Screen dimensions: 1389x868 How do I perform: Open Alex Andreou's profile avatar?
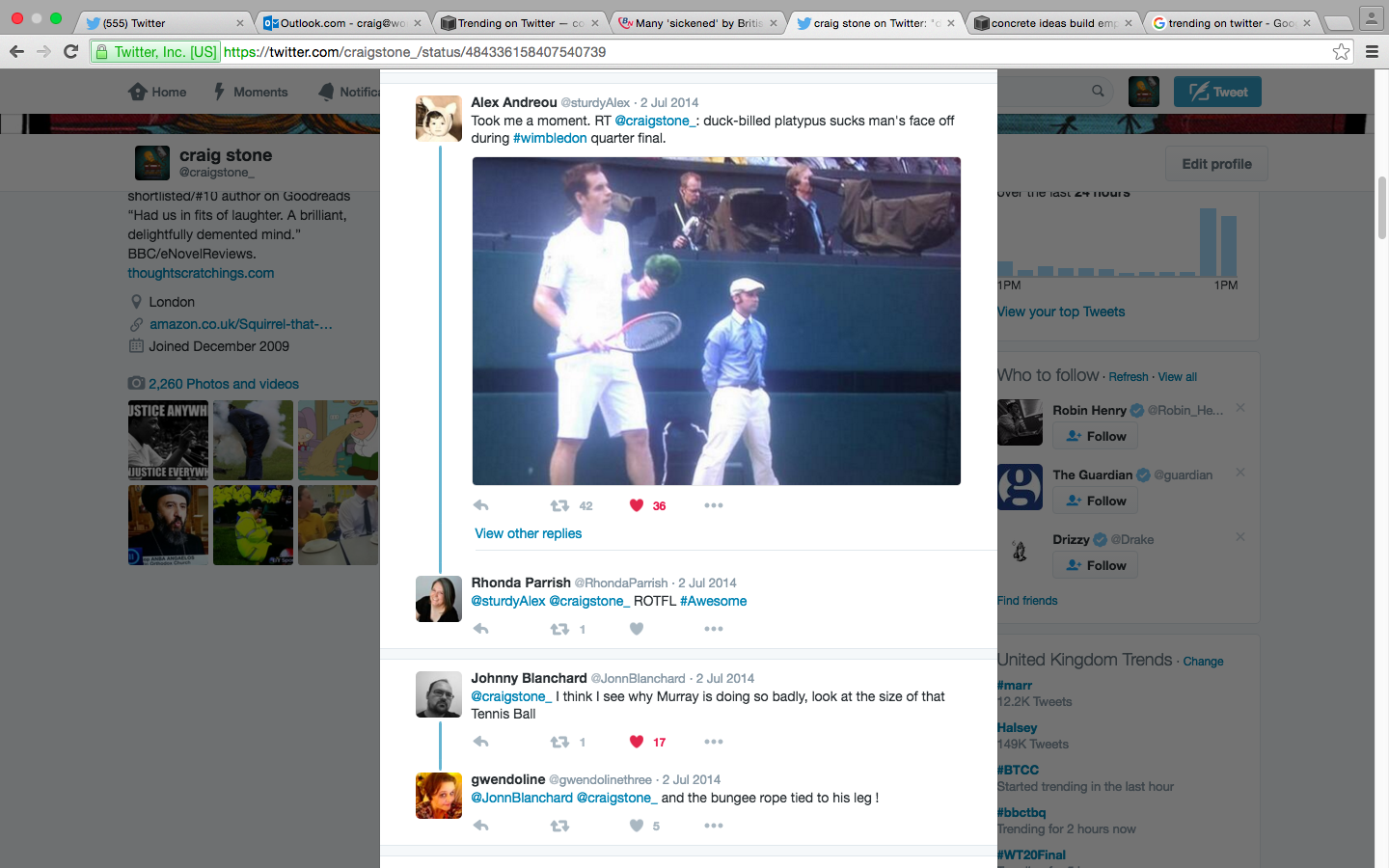439,119
